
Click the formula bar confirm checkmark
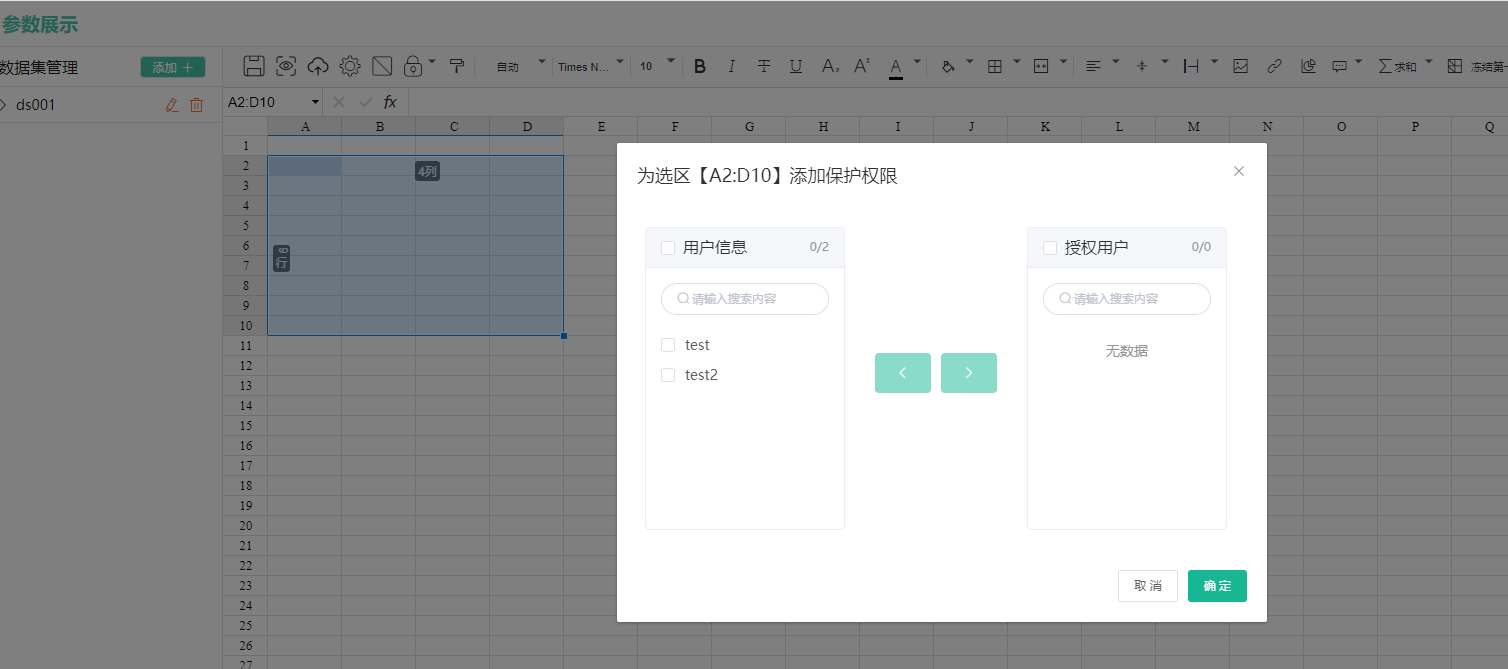[x=366, y=102]
